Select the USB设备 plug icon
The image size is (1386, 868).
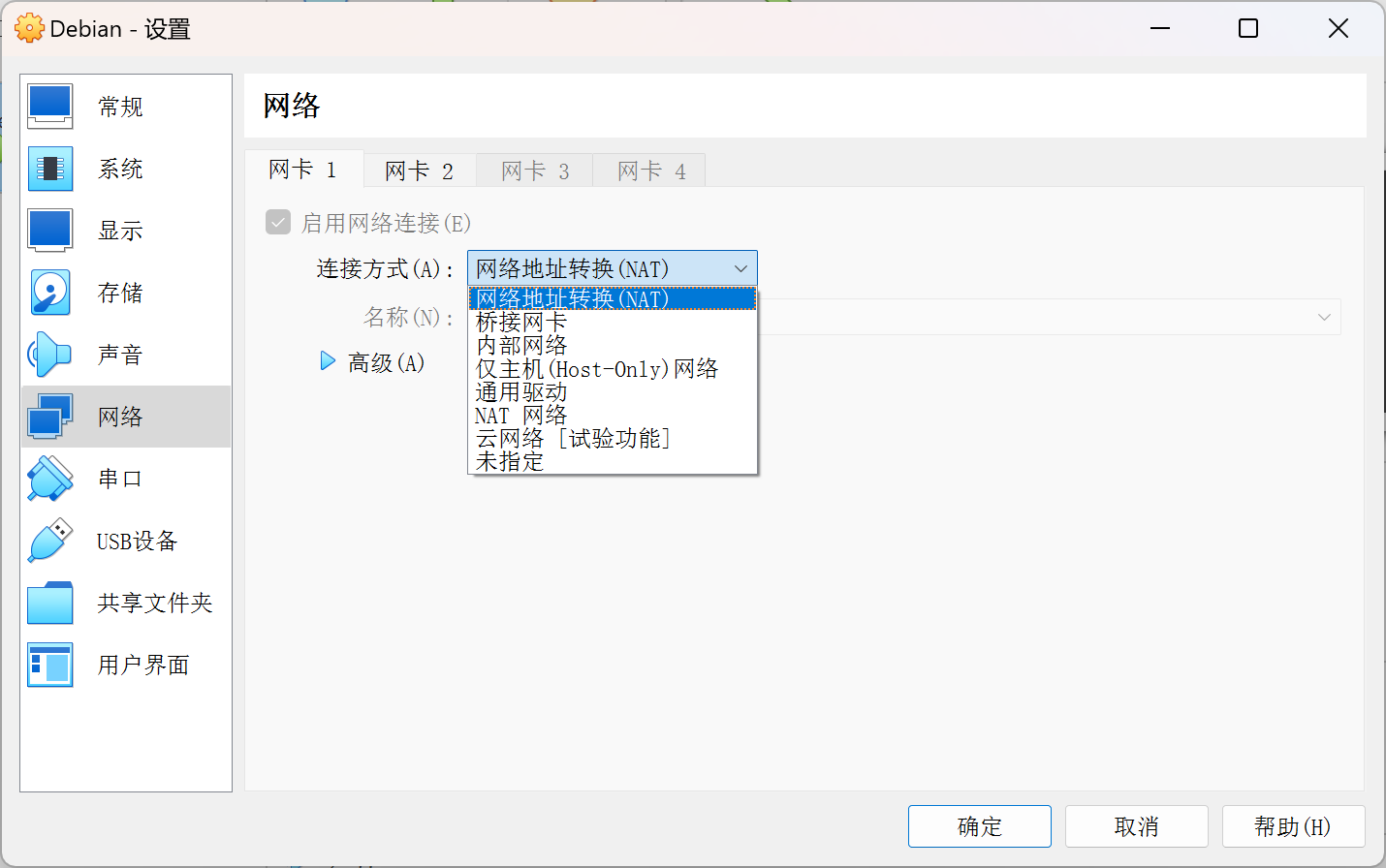tap(50, 541)
